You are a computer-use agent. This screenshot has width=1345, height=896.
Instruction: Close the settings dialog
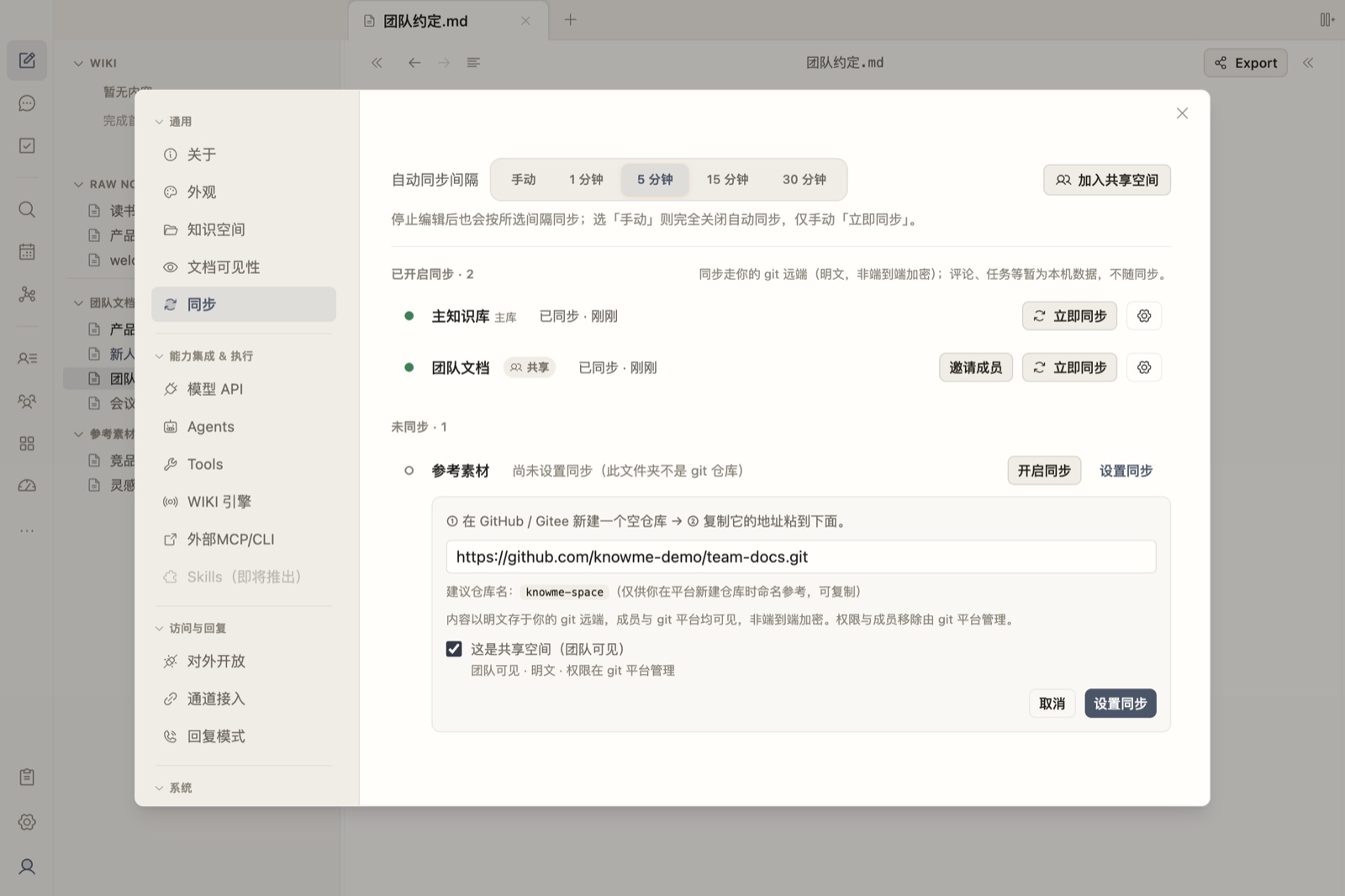pyautogui.click(x=1182, y=113)
